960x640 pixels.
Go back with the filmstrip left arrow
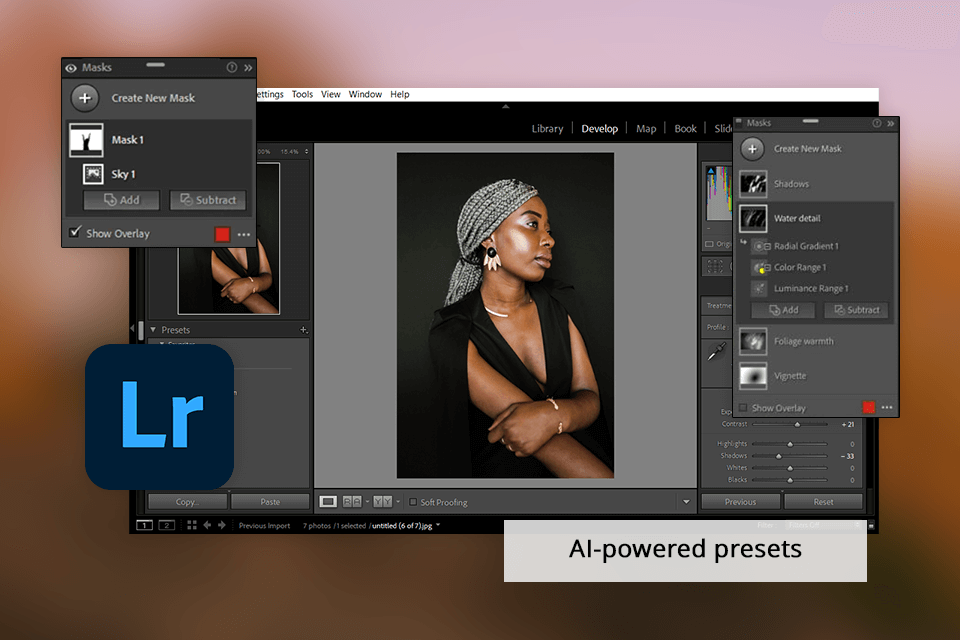[x=207, y=525]
